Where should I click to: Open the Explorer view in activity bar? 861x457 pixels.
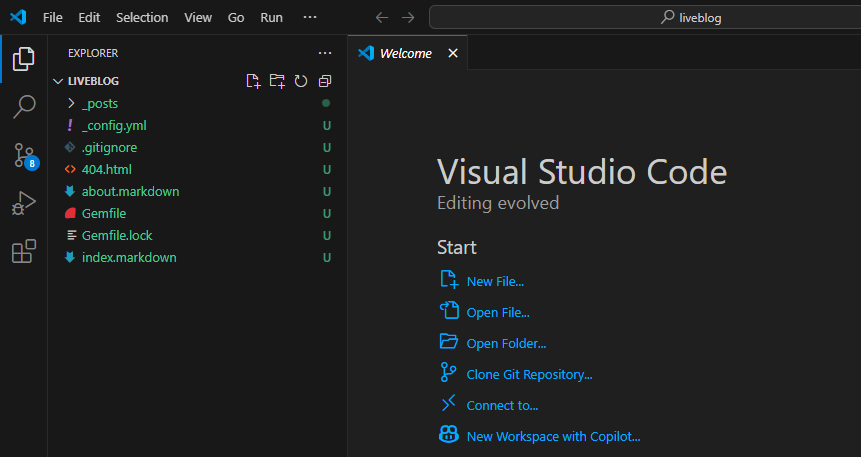coord(24,59)
